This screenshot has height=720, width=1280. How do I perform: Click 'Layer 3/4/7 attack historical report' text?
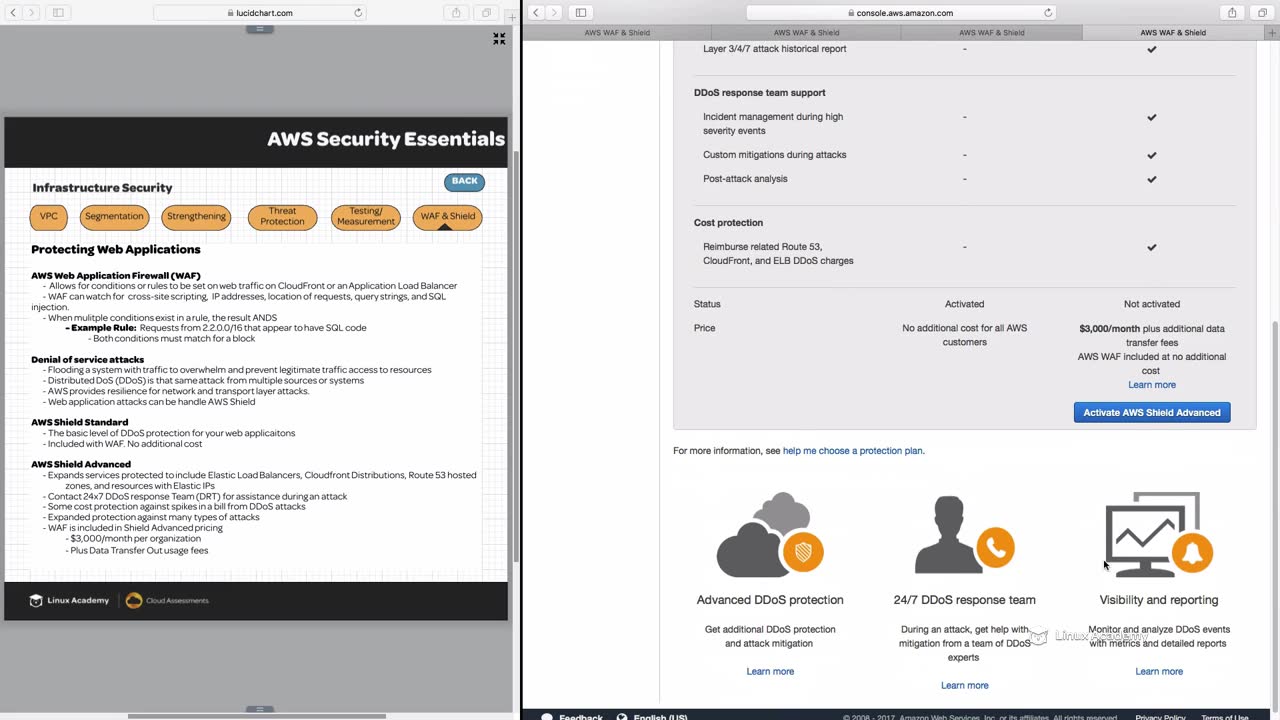point(775,49)
